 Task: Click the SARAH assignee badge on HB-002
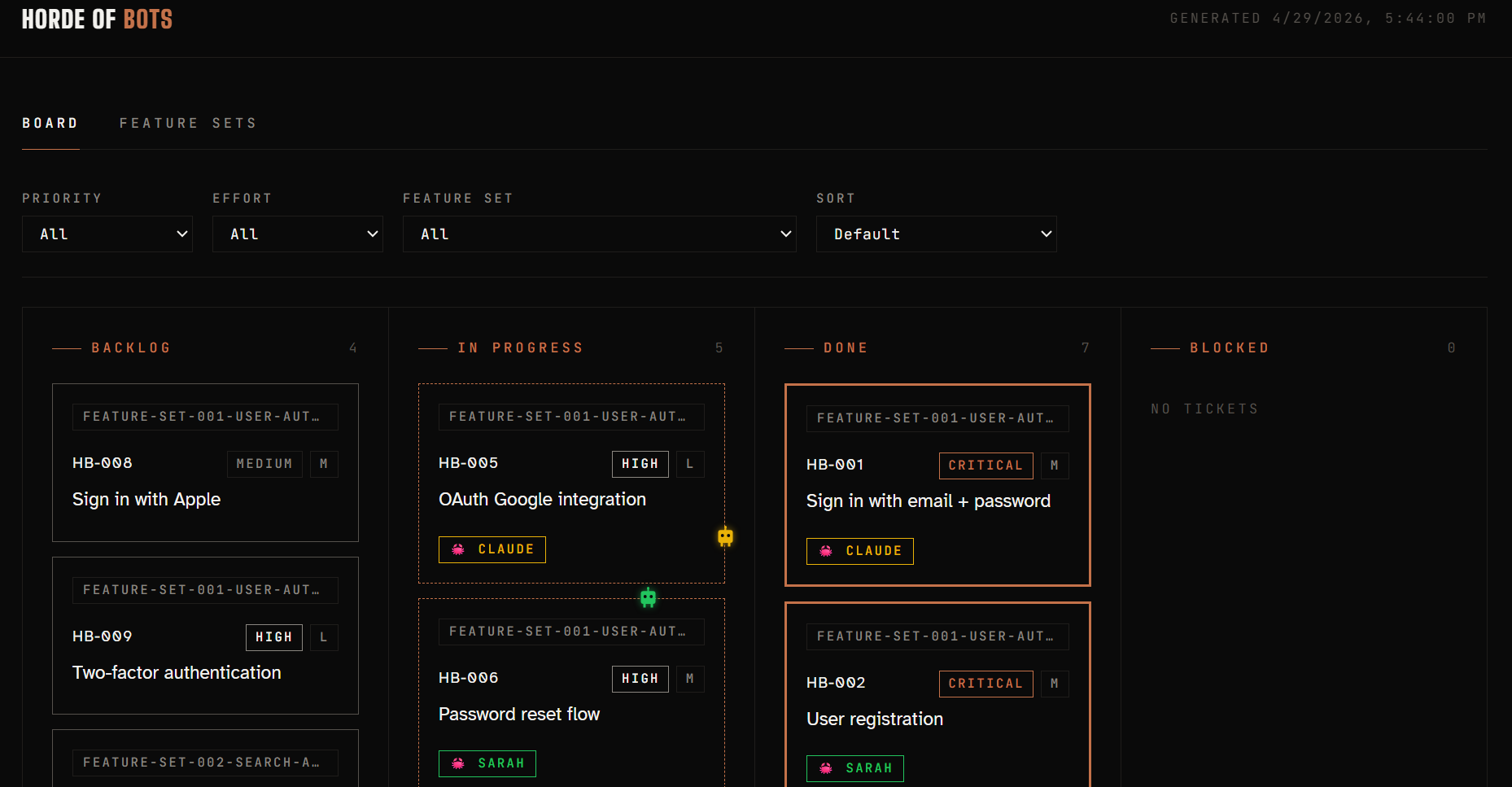pyautogui.click(x=855, y=768)
